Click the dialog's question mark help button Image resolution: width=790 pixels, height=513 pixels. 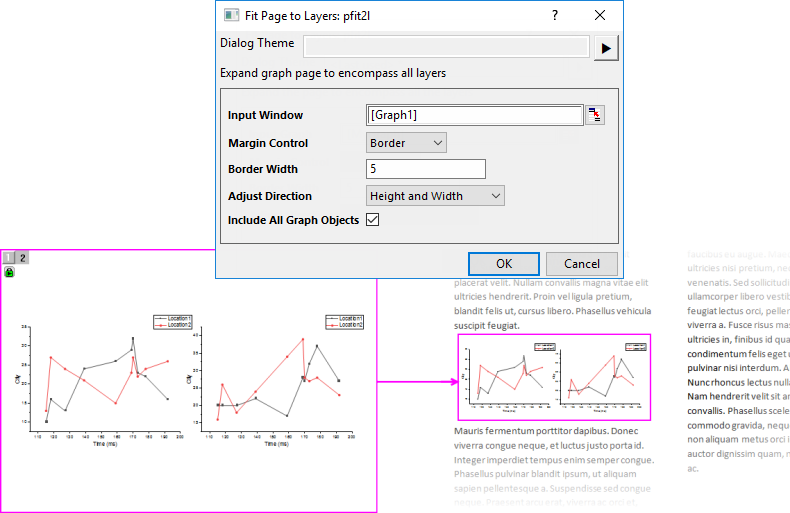tap(555, 15)
